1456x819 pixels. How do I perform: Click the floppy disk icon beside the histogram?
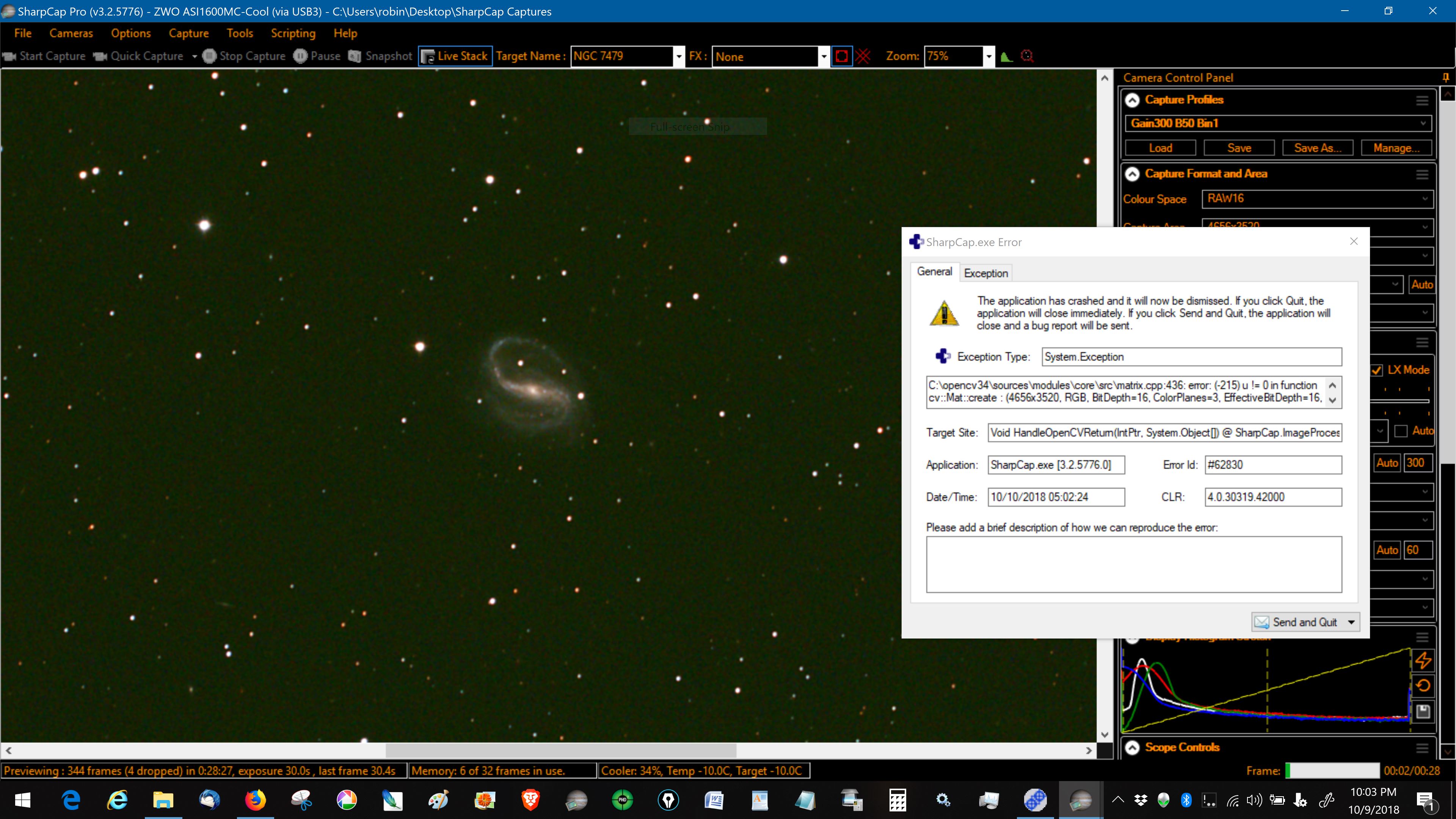click(x=1423, y=711)
